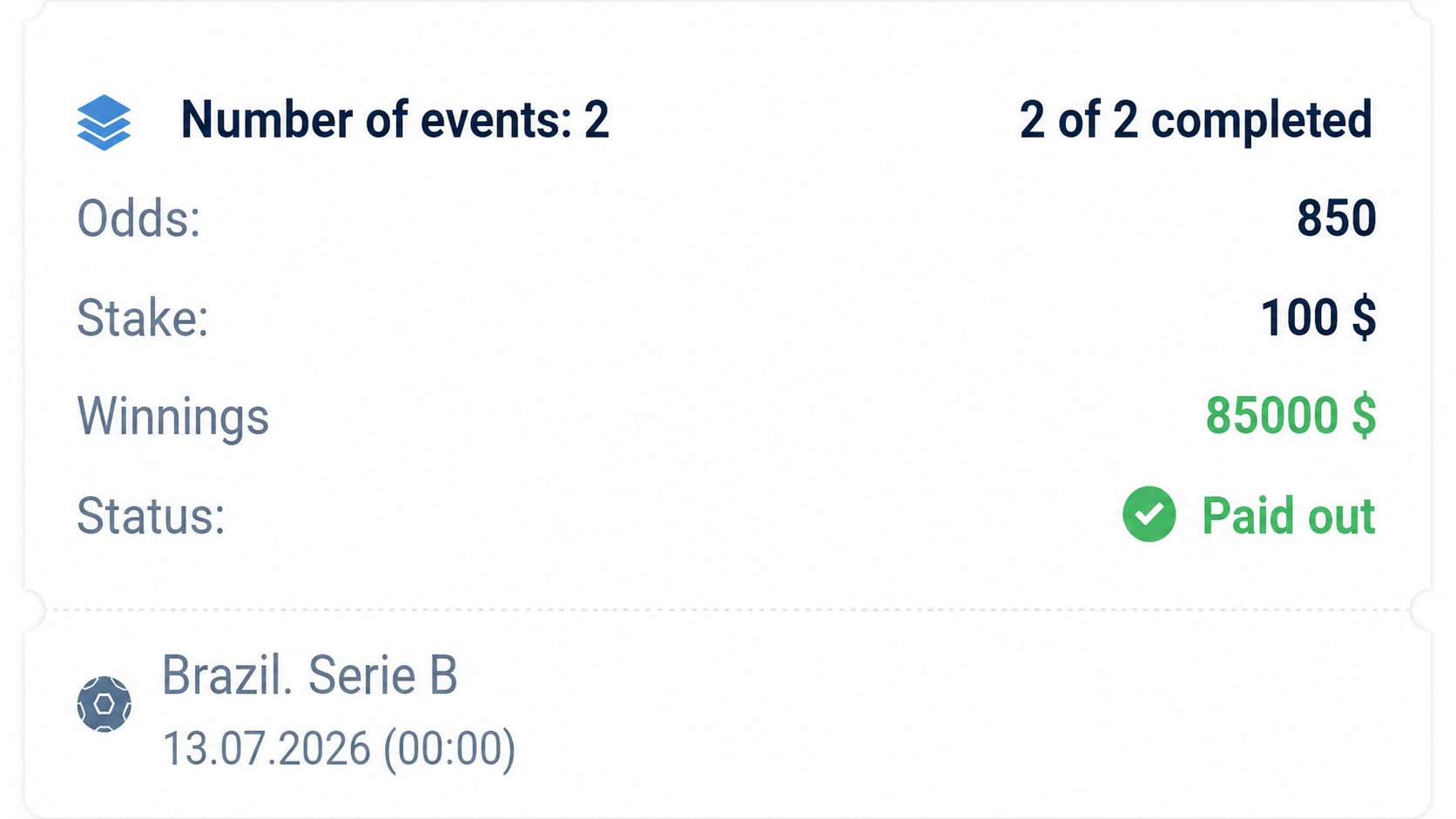Click blank space between Winnings label and amount
This screenshot has height=819, width=1456.
(x=737, y=417)
